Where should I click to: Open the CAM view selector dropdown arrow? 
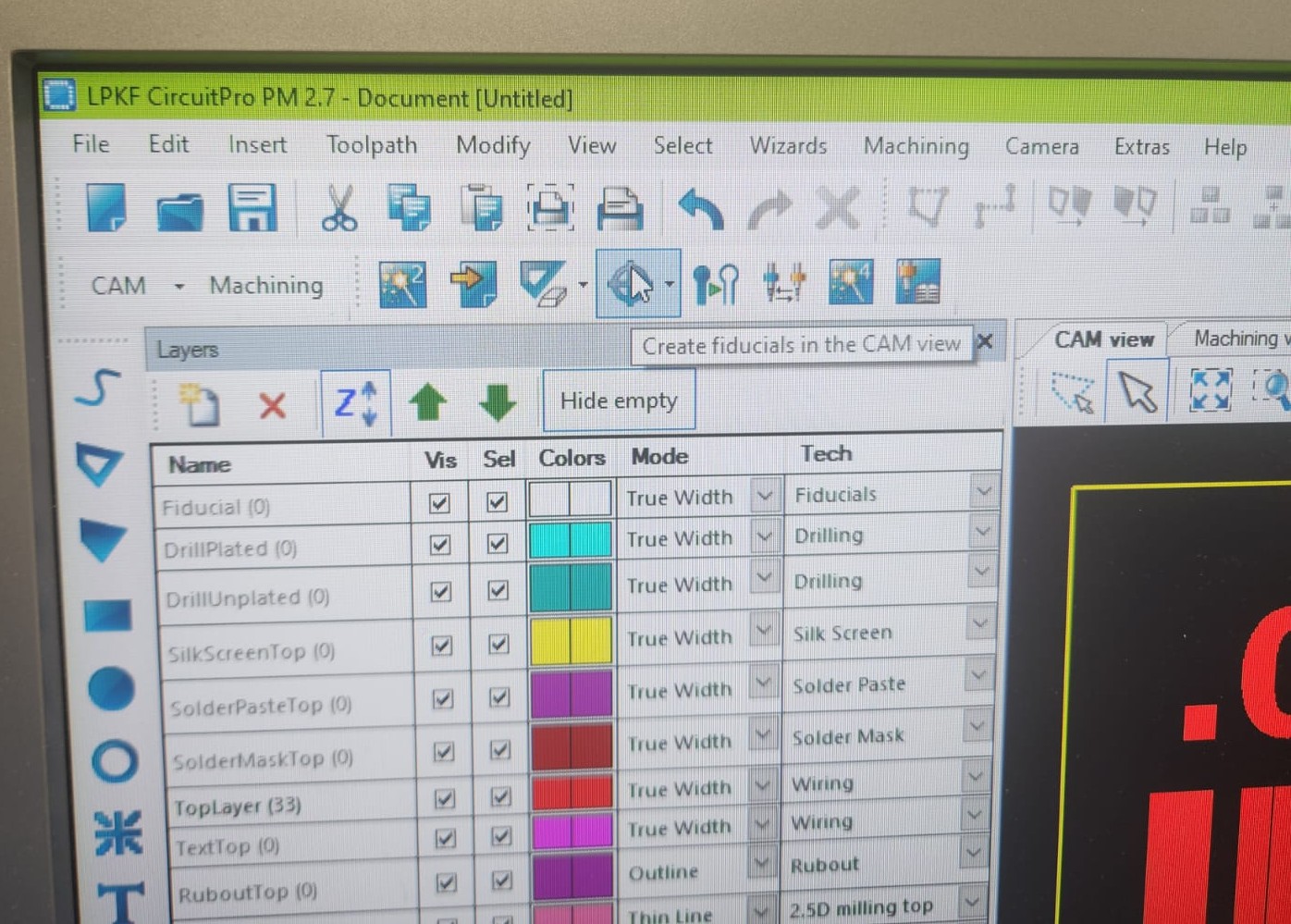pos(179,287)
